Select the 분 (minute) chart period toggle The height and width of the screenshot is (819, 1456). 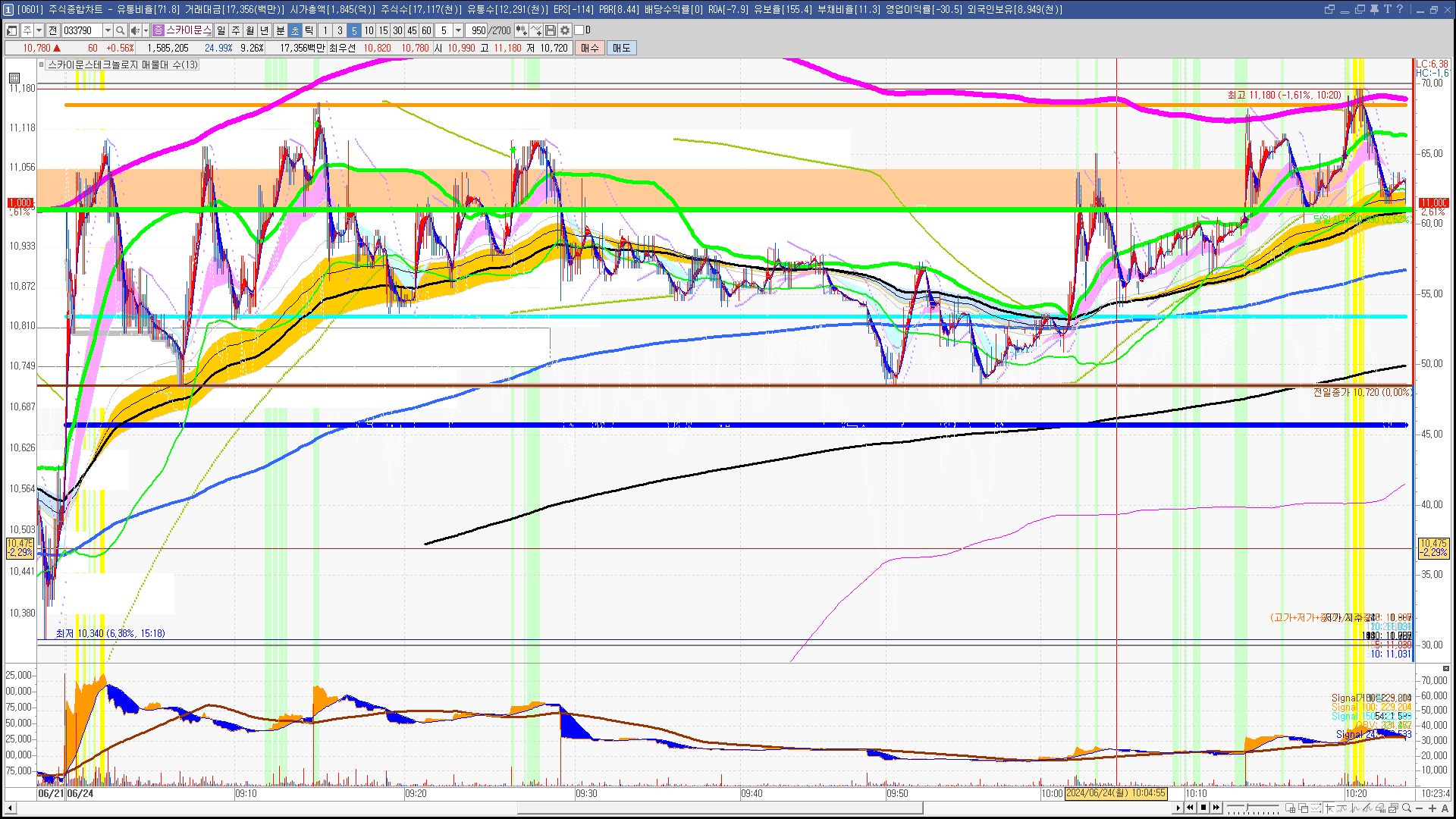tap(280, 30)
